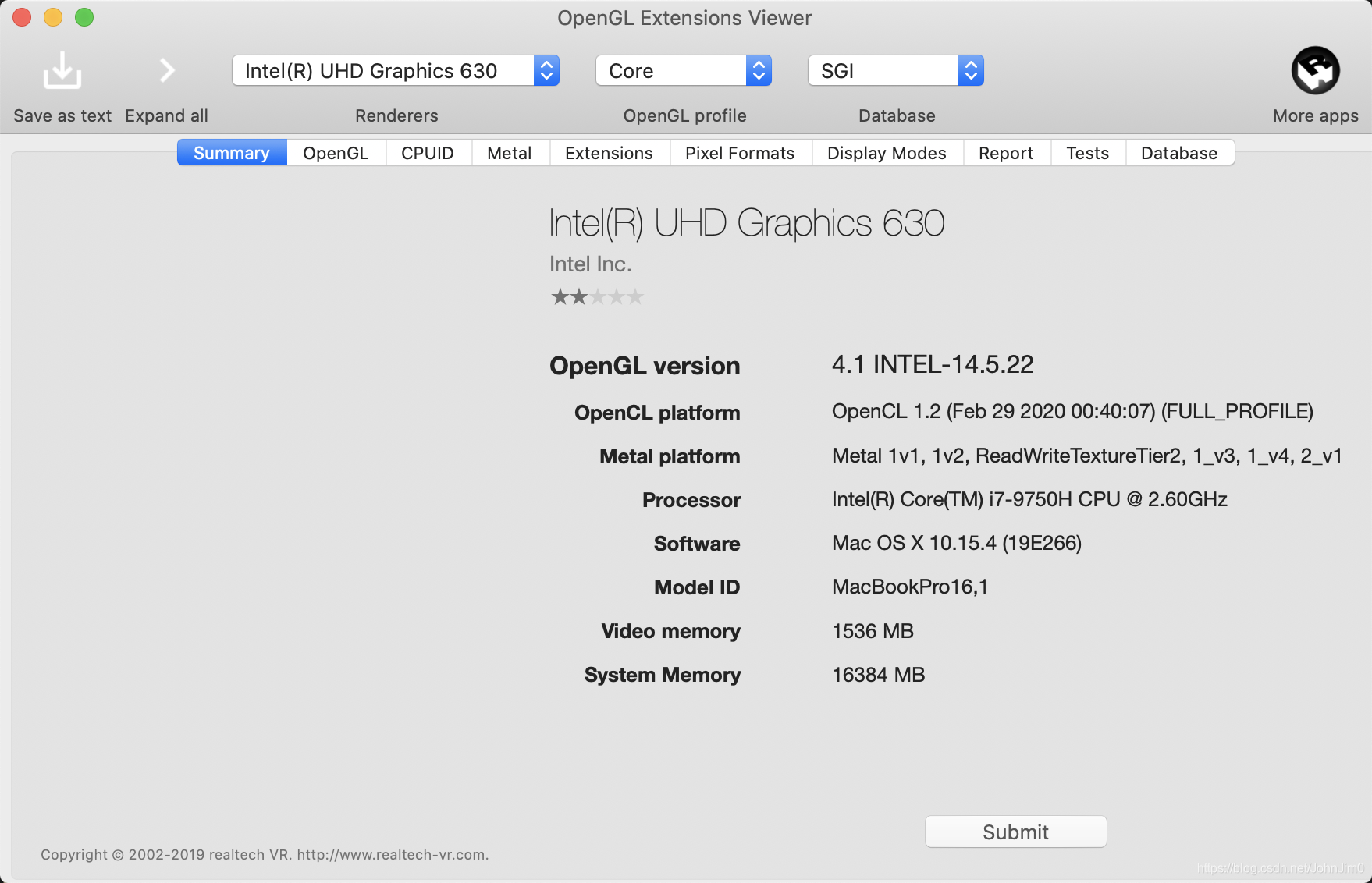Click the Model ID value MacBookPro16,1
This screenshot has height=883, width=1372.
[x=910, y=587]
